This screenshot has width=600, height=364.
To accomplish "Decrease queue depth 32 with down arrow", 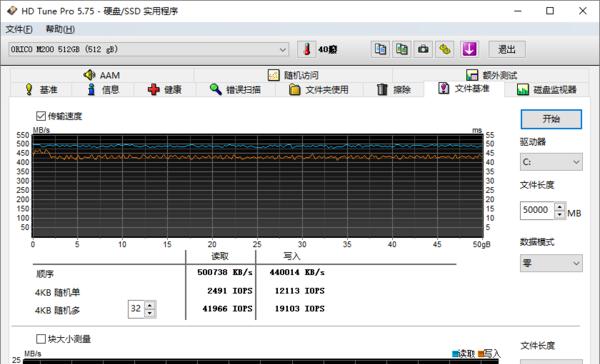I will pyautogui.click(x=150, y=313).
